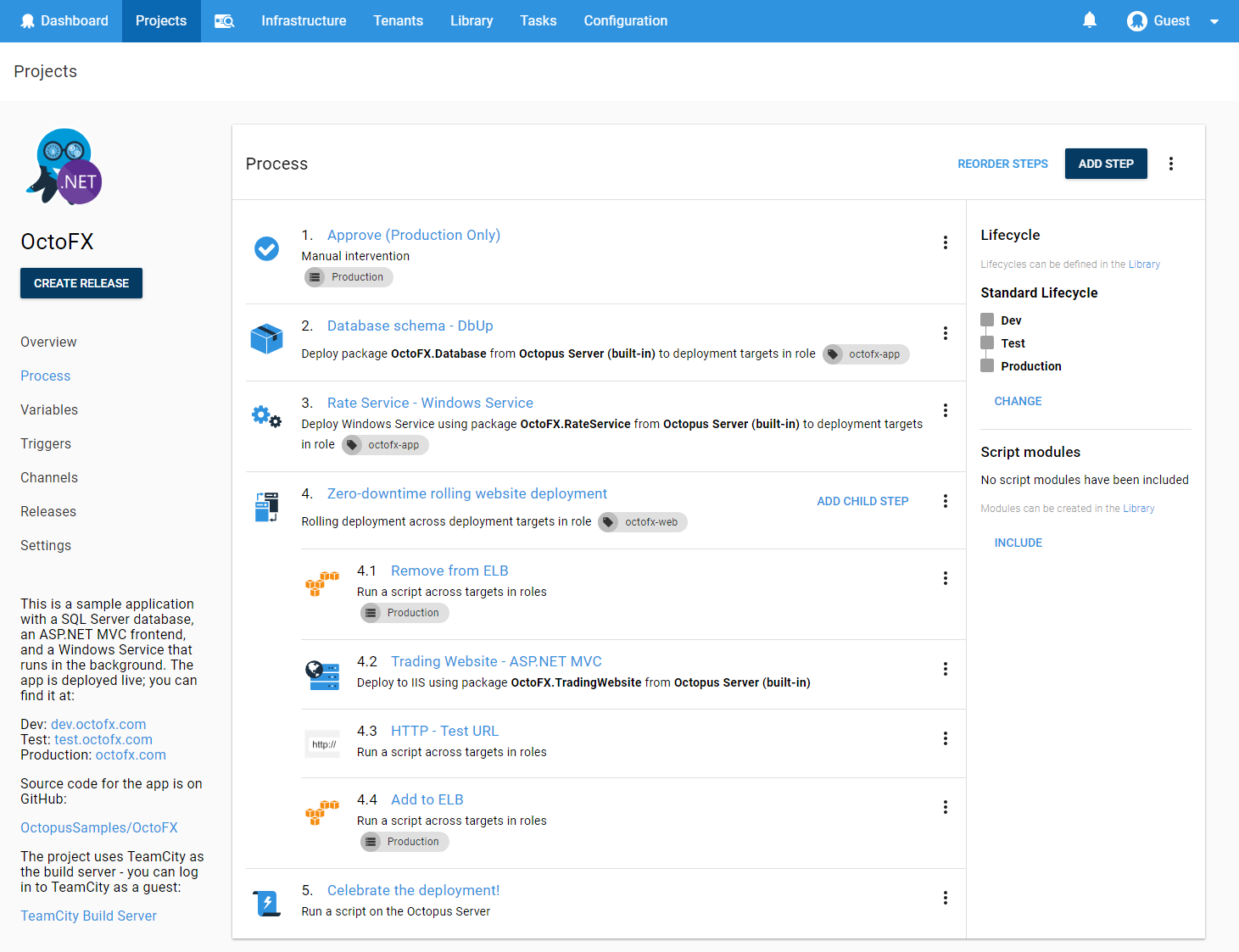Viewport: 1239px width, 952px height.
Task: Switch to the Variables section
Action: 49,409
